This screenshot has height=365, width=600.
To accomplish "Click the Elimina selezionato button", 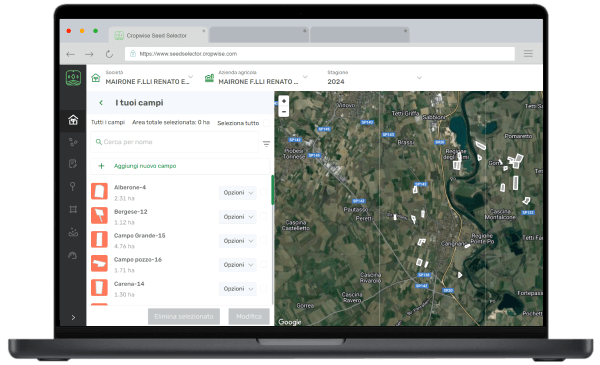I will (184, 316).
